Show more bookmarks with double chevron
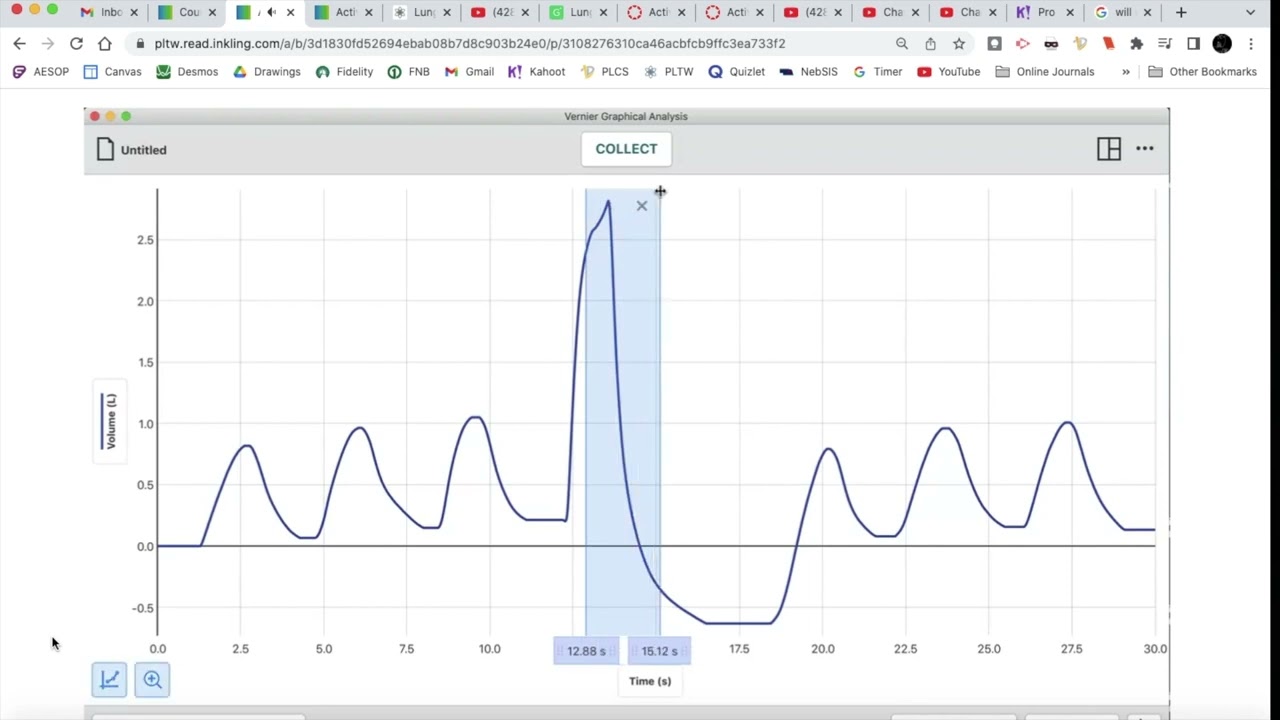Viewport: 1280px width, 720px height. click(1126, 72)
